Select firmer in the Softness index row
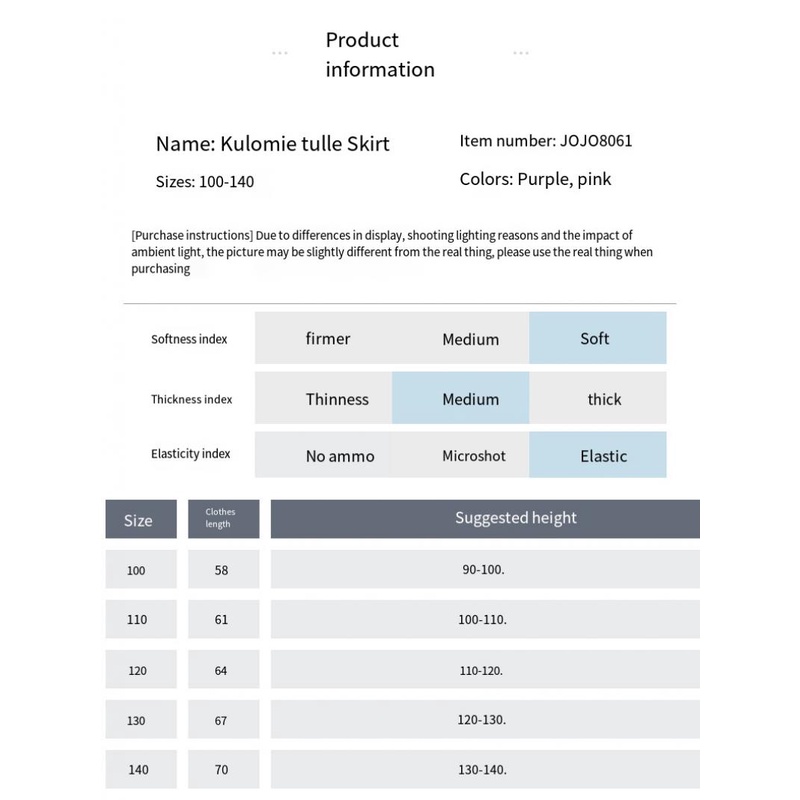 pos(328,338)
